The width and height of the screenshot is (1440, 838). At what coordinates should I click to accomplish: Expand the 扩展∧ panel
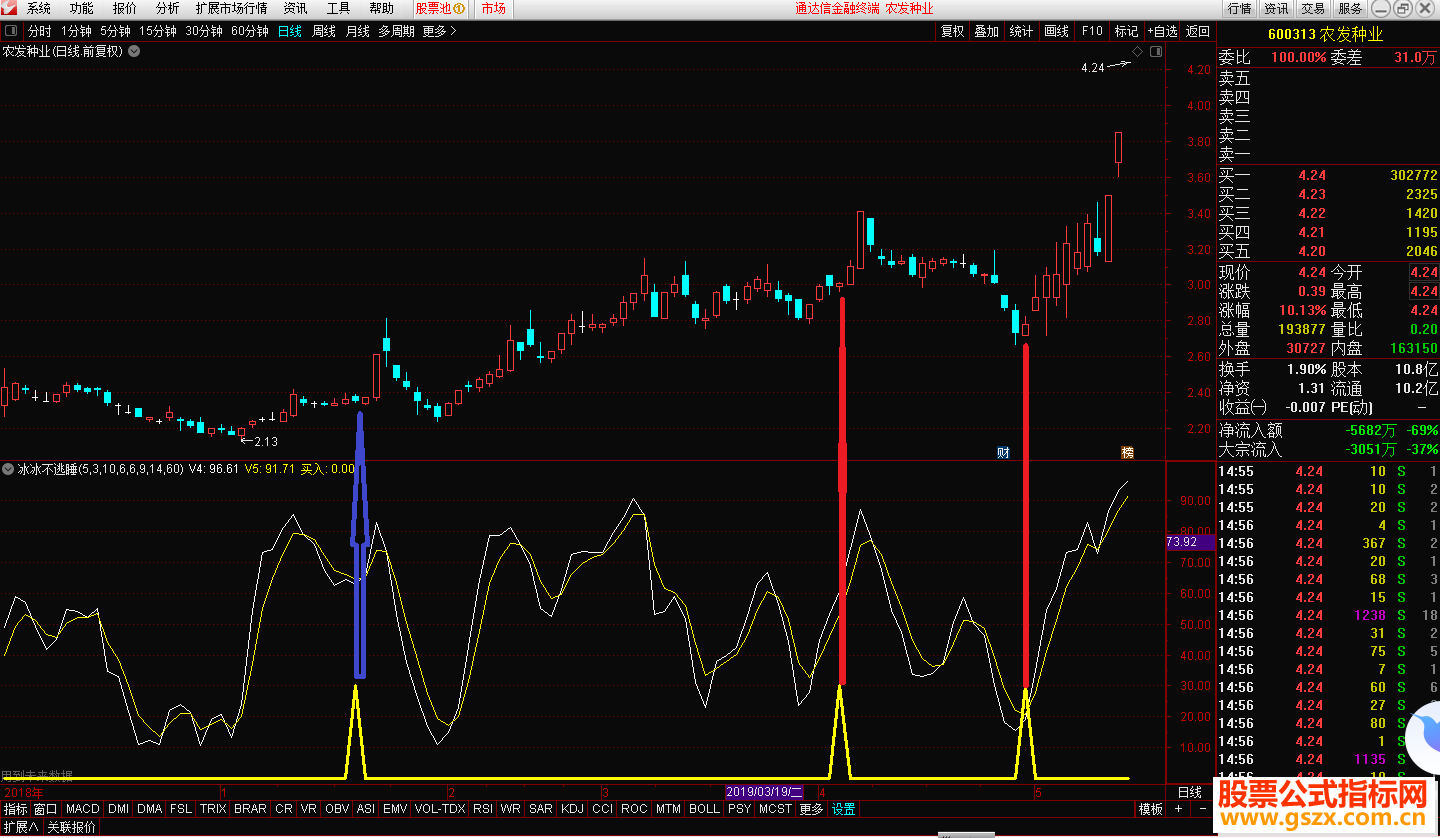(21, 827)
